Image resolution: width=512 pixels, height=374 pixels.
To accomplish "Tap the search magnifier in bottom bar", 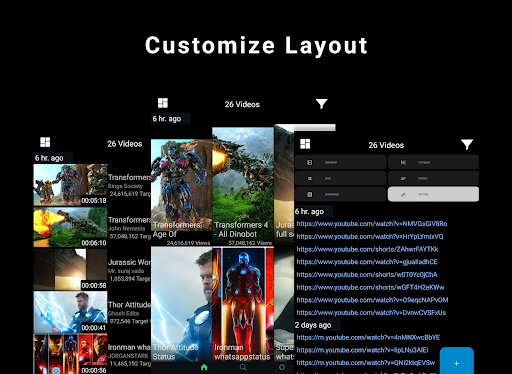I will [x=243, y=367].
